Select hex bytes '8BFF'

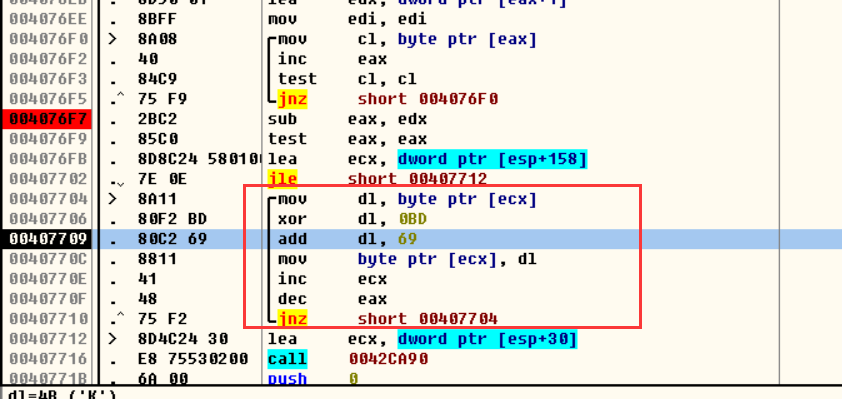click(157, 19)
